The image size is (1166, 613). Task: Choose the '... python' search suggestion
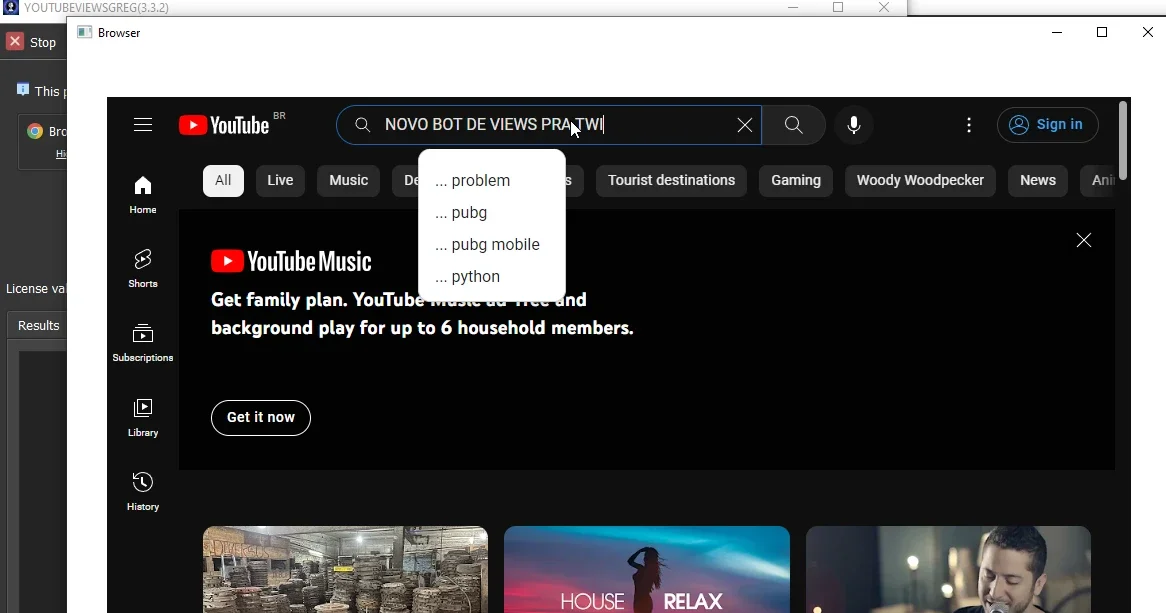(x=492, y=277)
